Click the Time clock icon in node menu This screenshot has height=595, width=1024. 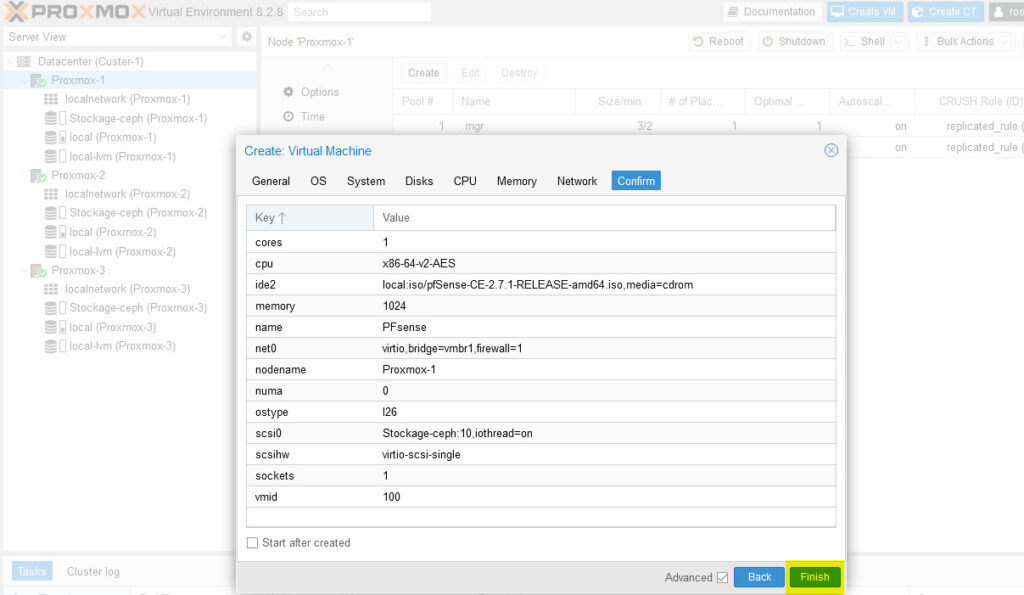point(288,116)
